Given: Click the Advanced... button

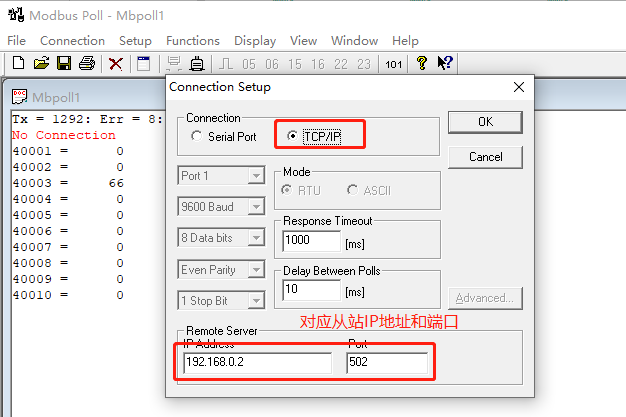Looking at the screenshot, I should [x=485, y=298].
